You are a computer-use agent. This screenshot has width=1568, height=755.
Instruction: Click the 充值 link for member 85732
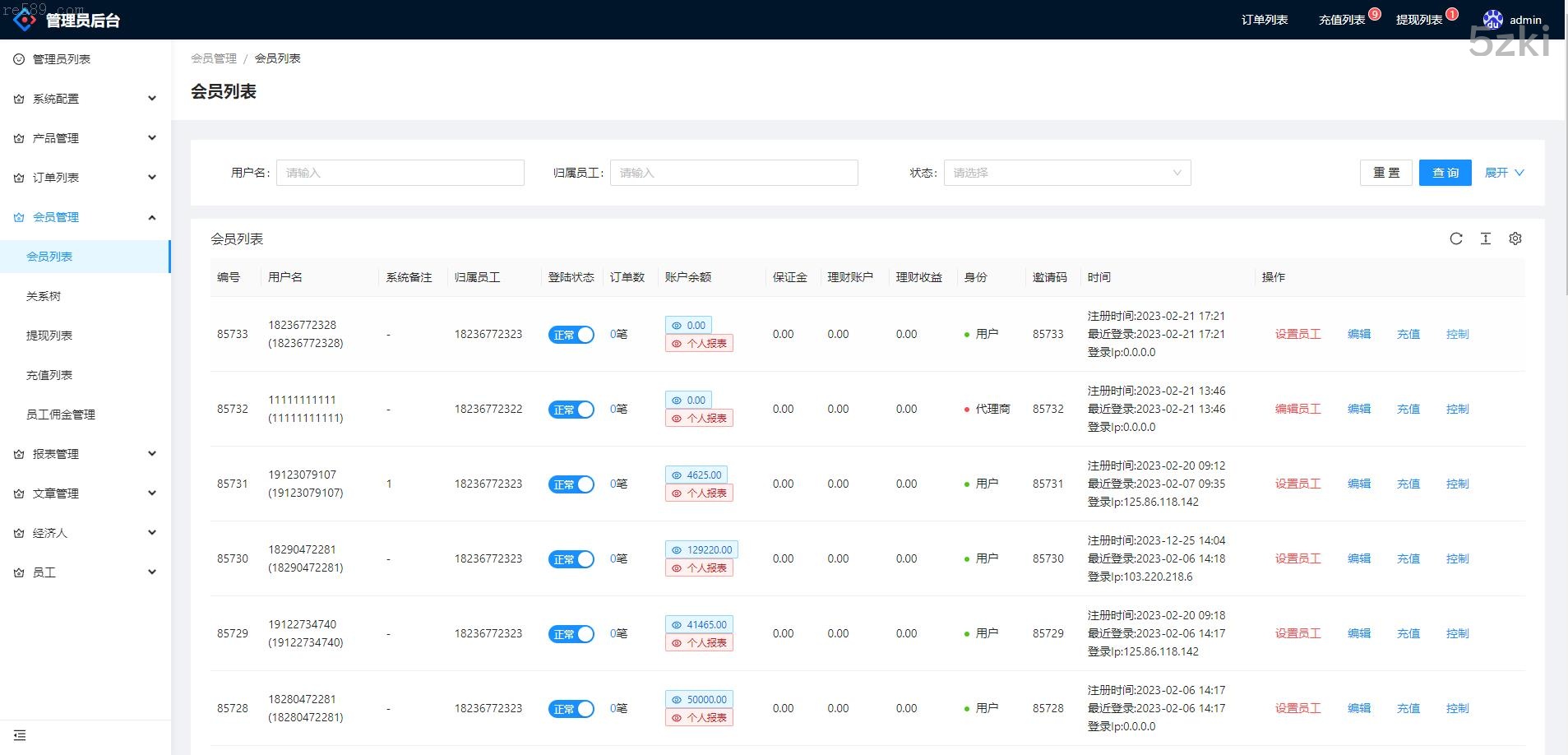coord(1408,409)
